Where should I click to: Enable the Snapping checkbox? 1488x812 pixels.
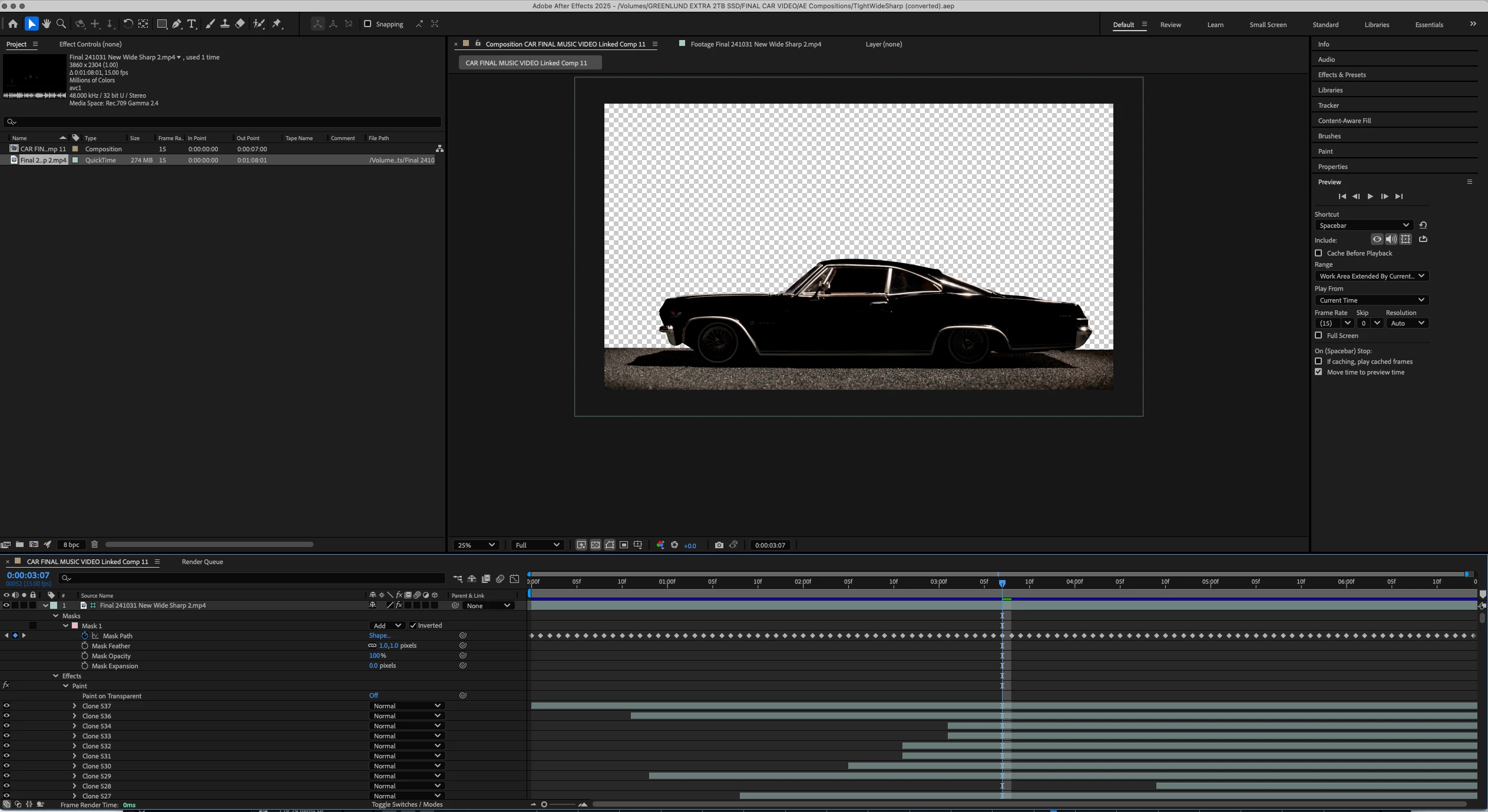pos(368,24)
